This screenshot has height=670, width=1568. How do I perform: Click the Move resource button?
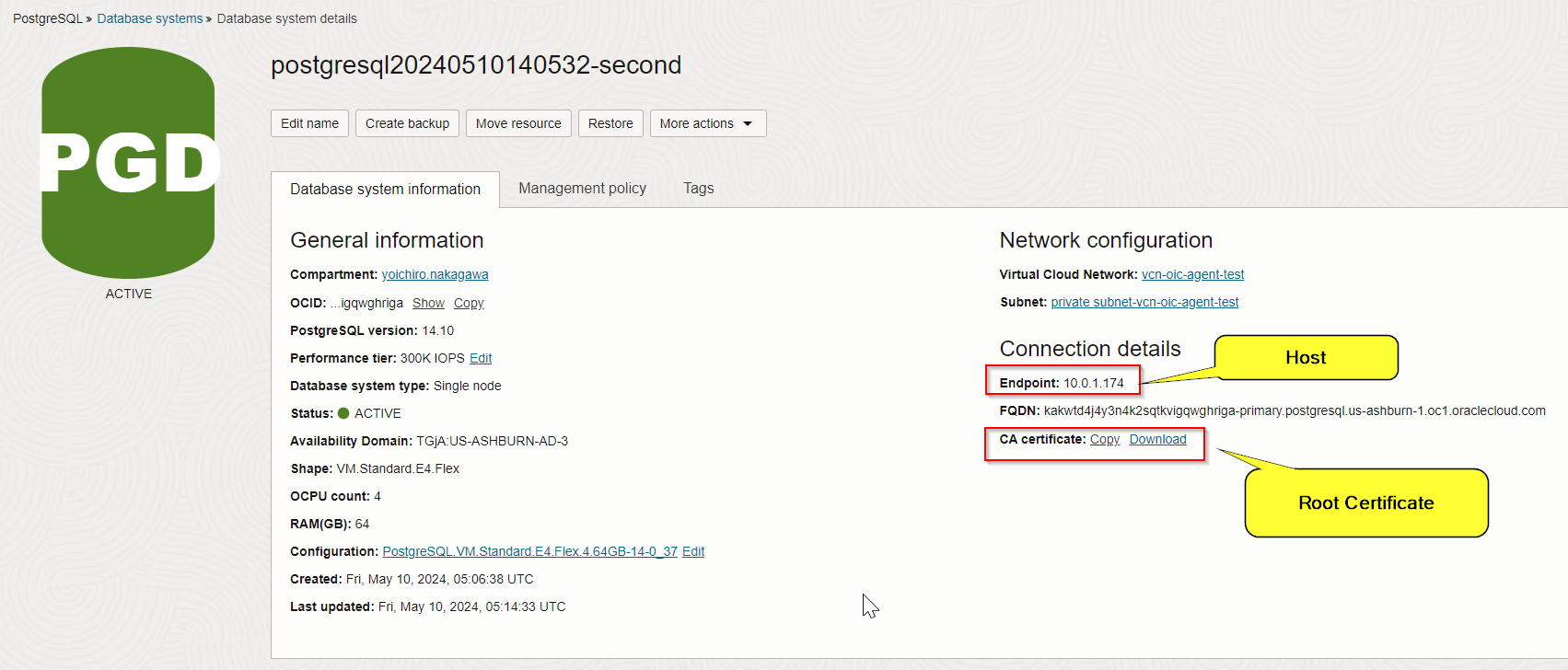click(518, 123)
